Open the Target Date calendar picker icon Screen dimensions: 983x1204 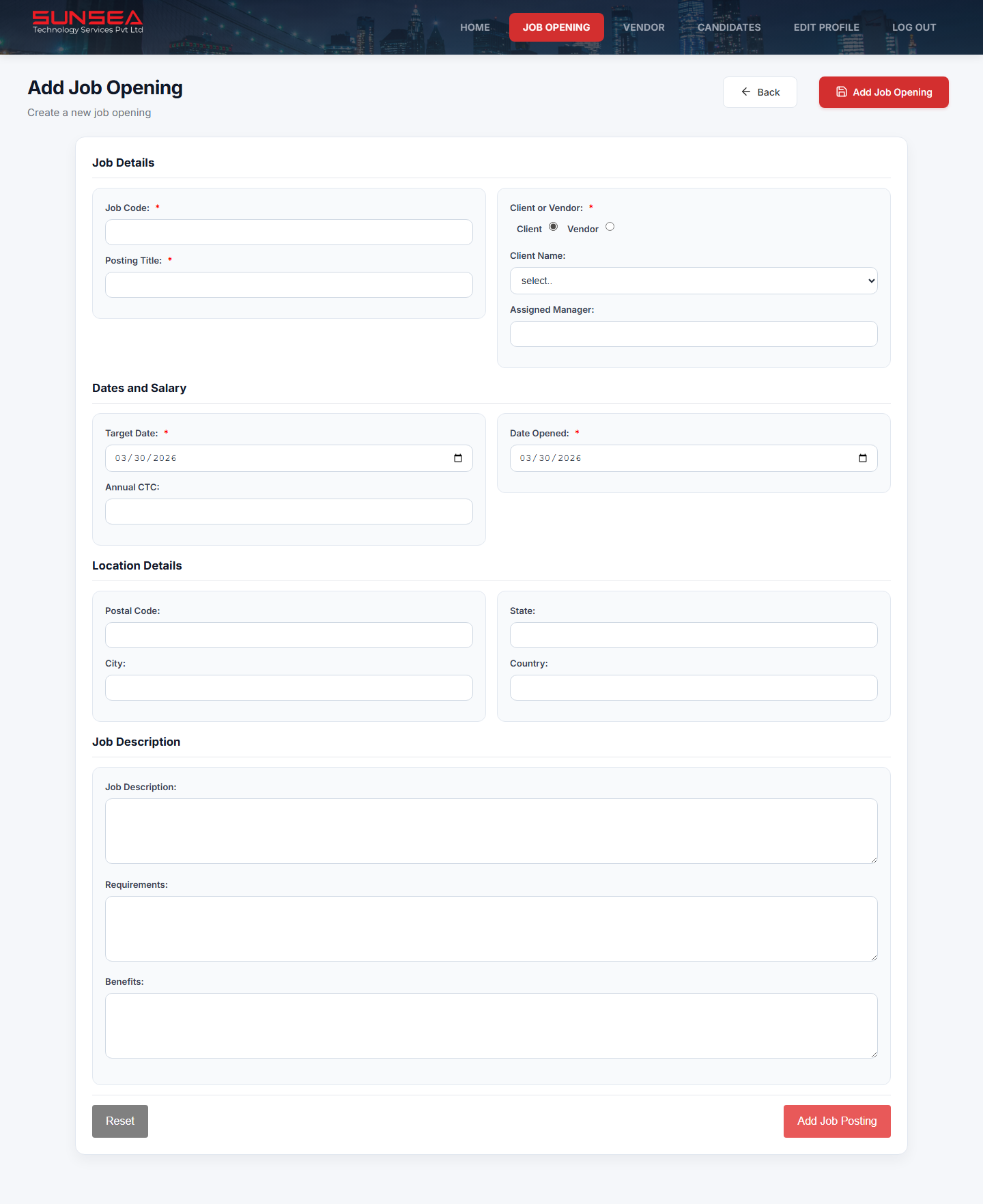[458, 458]
